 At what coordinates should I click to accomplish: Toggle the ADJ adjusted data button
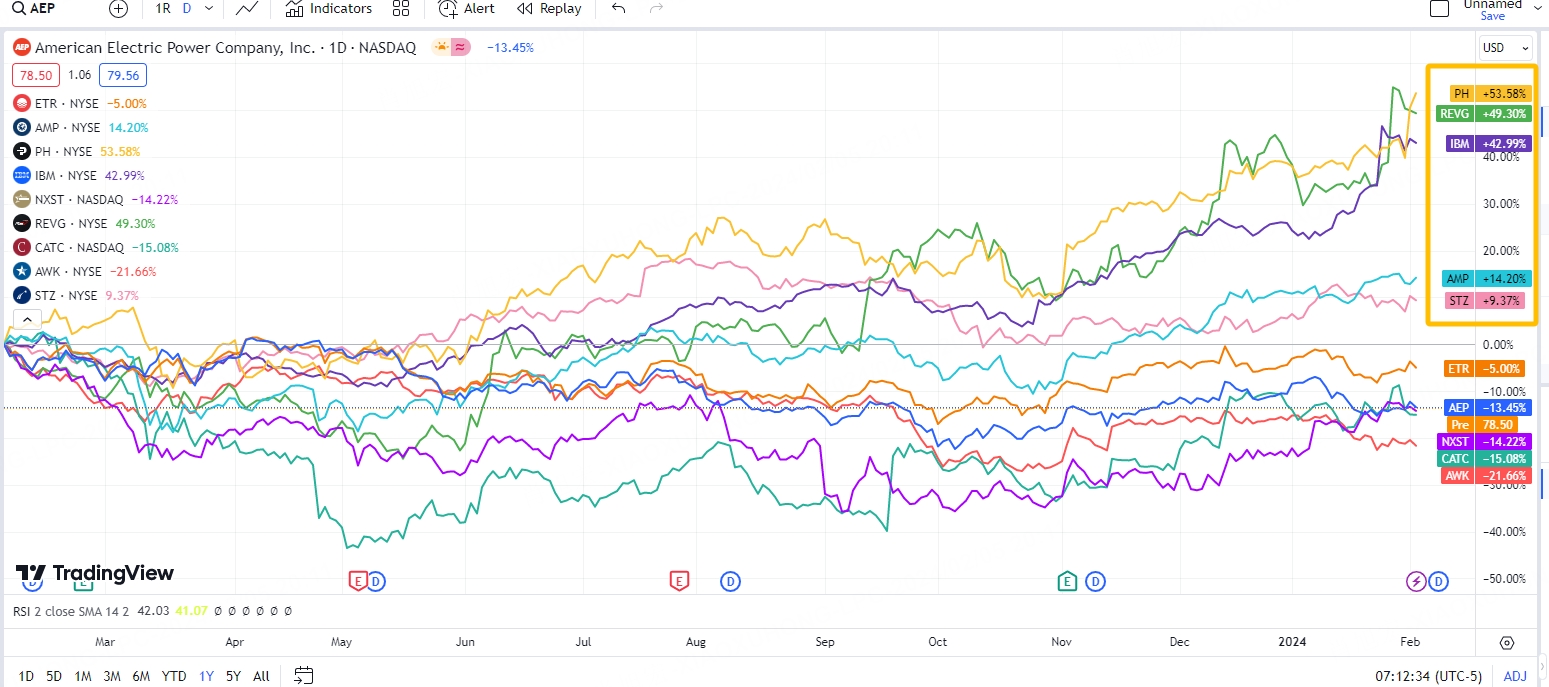coord(1515,676)
